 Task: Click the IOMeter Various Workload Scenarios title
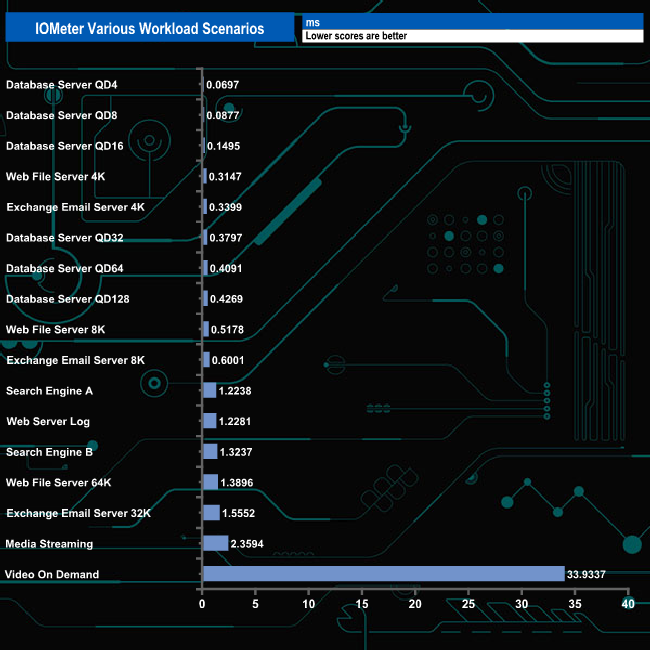[143, 29]
